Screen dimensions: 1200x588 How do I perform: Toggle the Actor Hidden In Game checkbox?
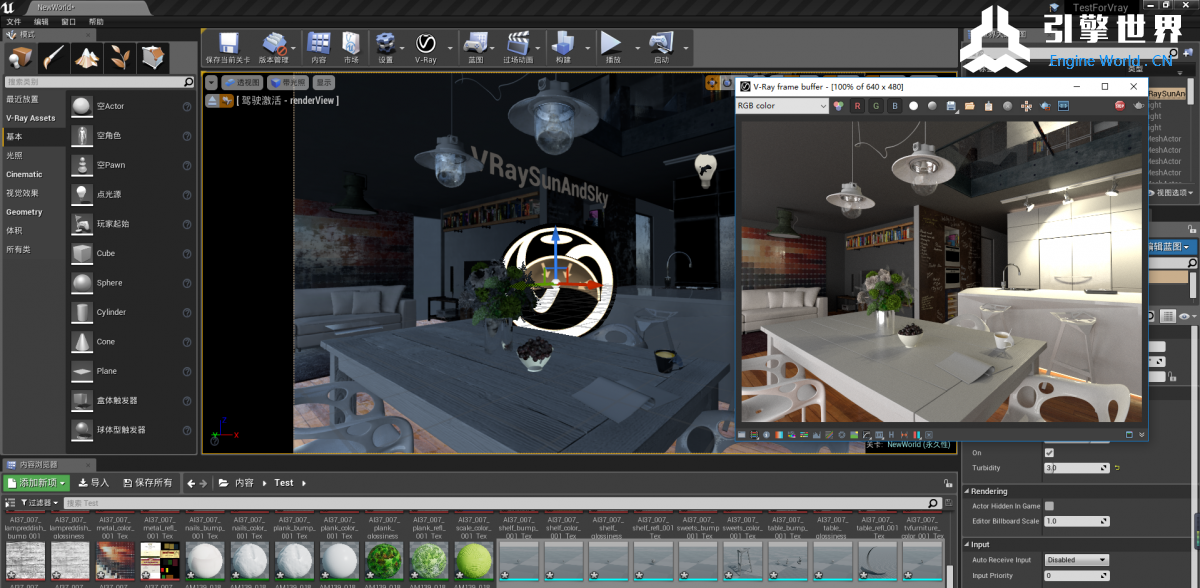[1049, 506]
